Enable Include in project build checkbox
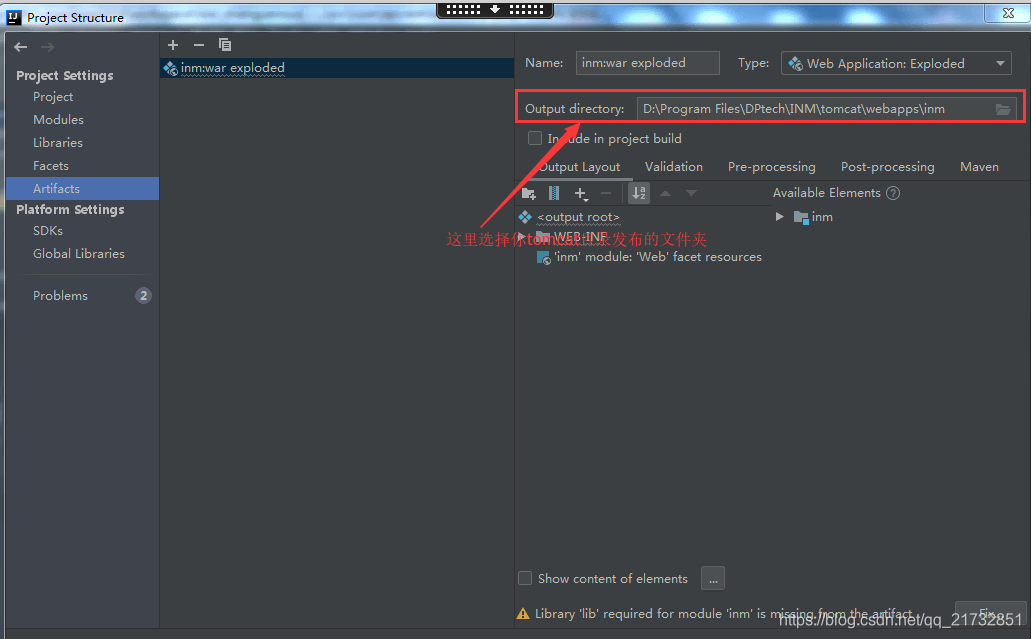 [x=535, y=138]
